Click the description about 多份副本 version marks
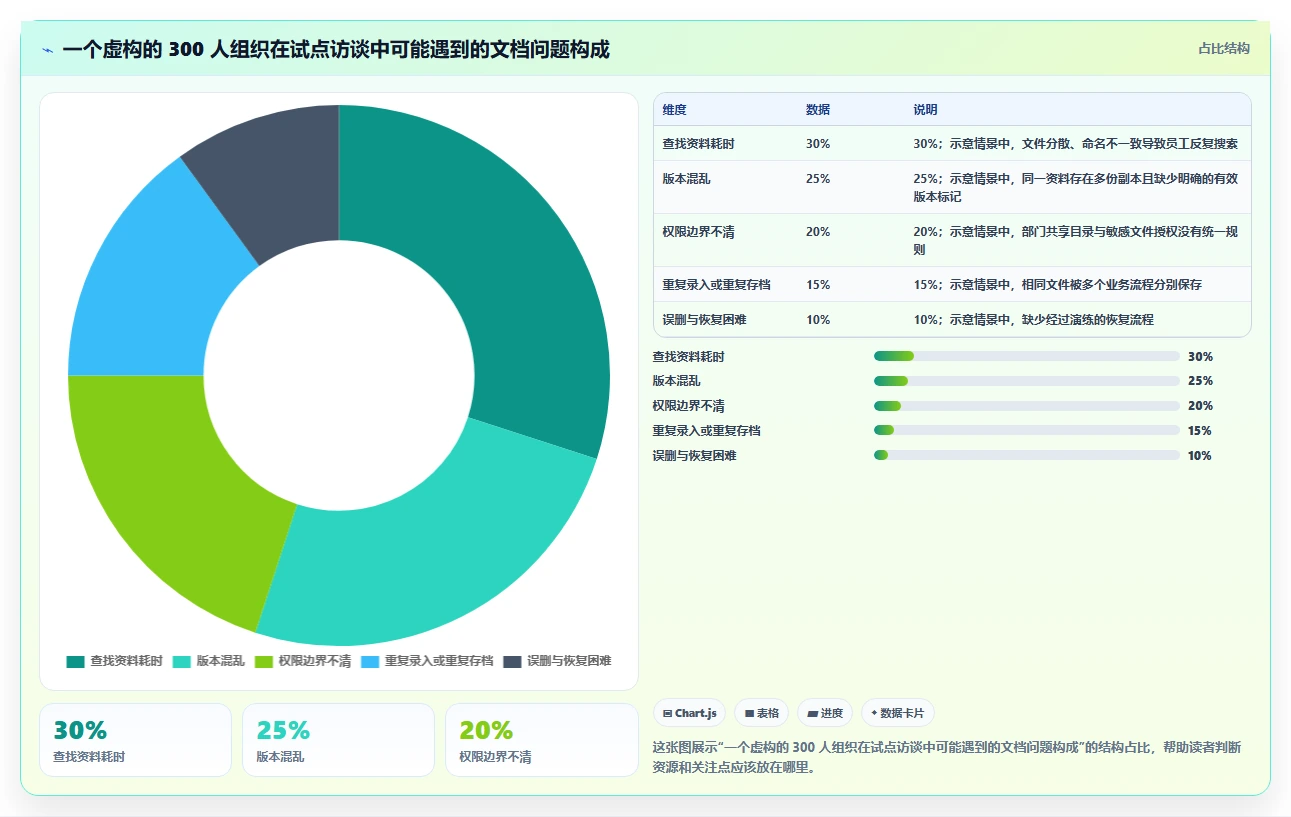The width and height of the screenshot is (1291, 817). pos(1076,188)
